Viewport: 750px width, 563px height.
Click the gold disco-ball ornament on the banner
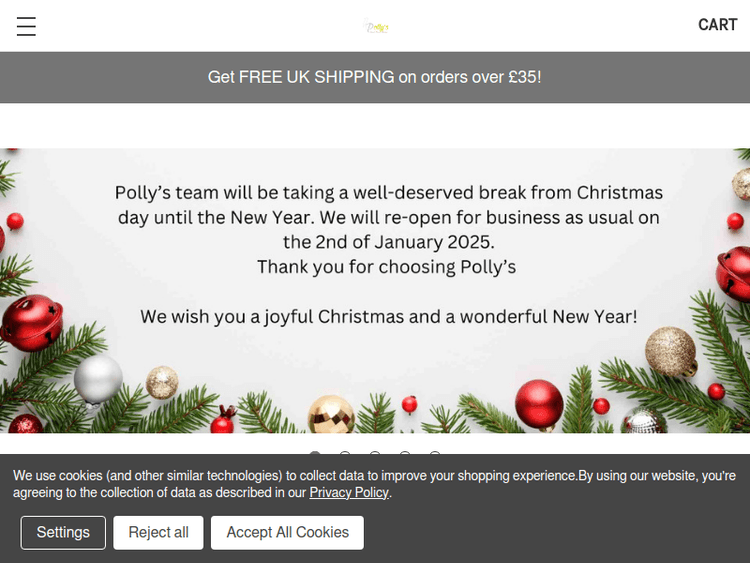(330, 413)
